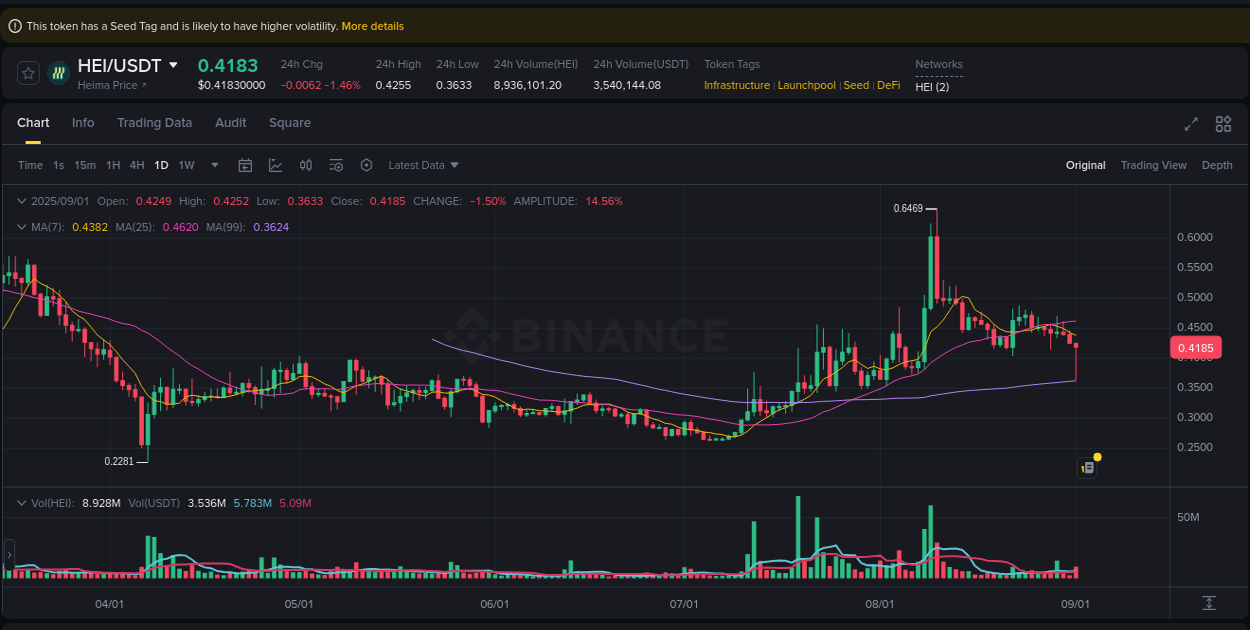Collapse the MA indicator values row
Screen dimensions: 1250x630
click(21, 227)
